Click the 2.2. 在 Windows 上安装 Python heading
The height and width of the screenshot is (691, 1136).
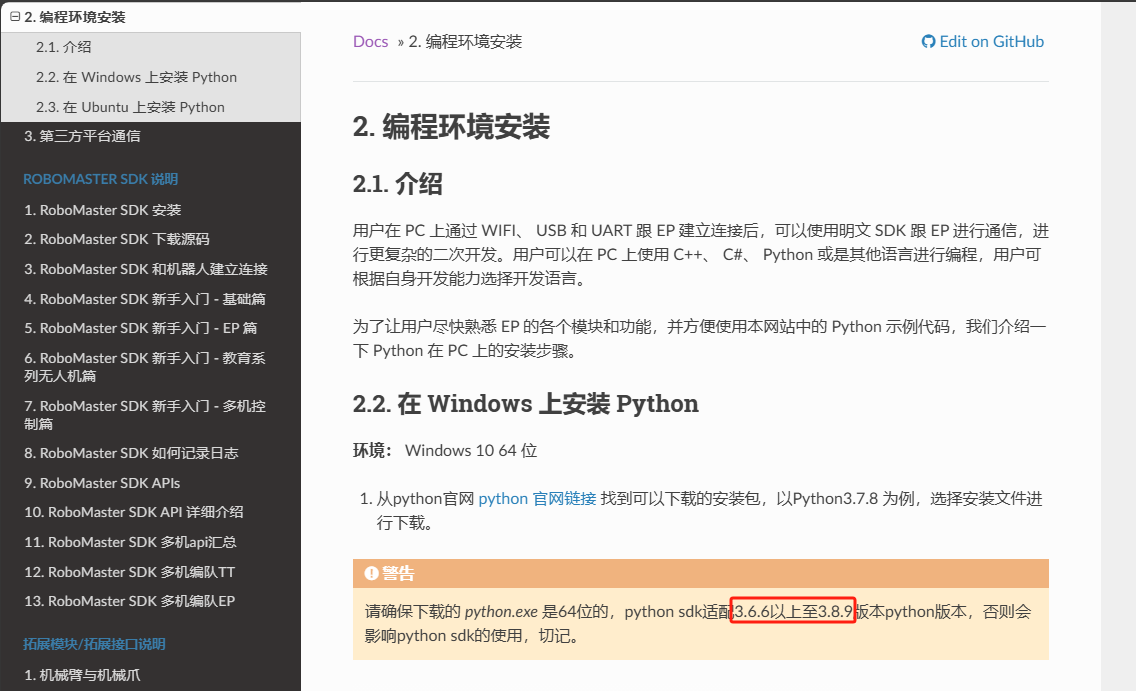(x=525, y=403)
